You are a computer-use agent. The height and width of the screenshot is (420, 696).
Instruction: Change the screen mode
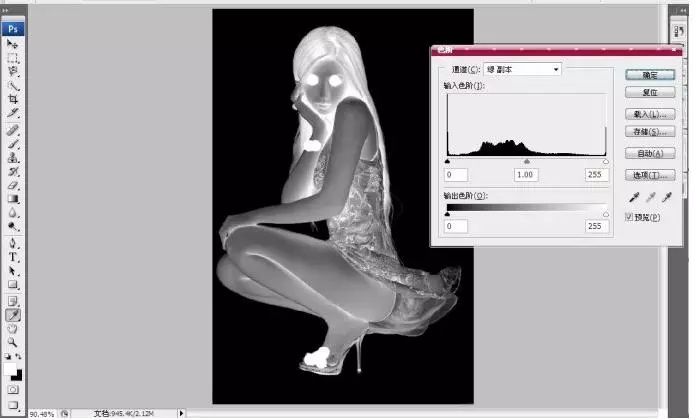(12, 404)
